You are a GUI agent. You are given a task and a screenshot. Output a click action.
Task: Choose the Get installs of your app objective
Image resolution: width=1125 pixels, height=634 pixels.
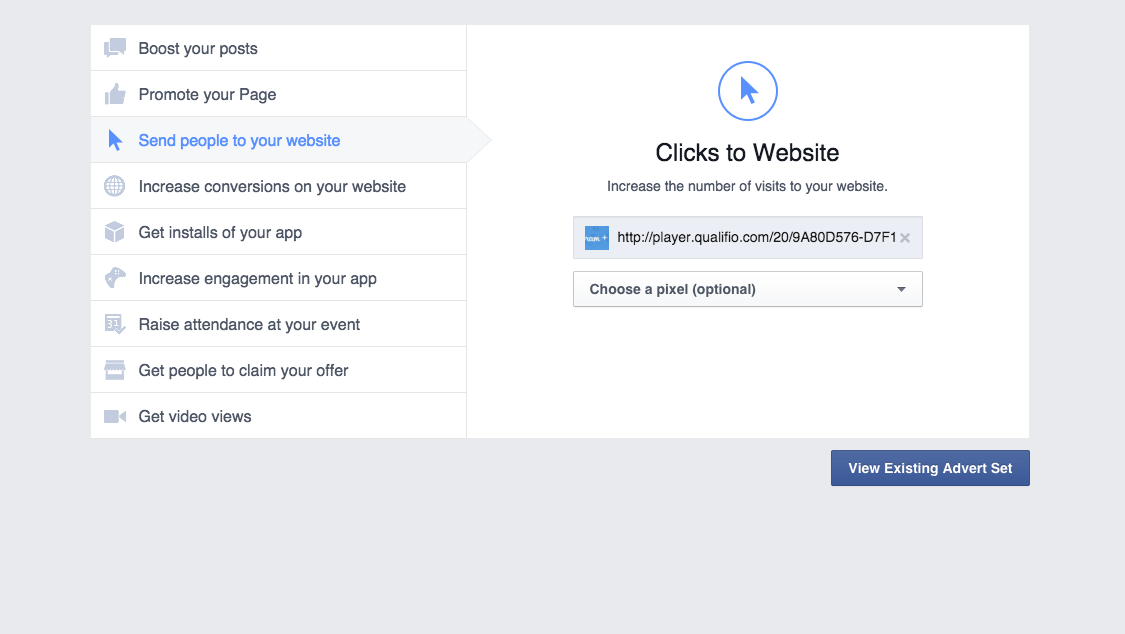tap(220, 232)
